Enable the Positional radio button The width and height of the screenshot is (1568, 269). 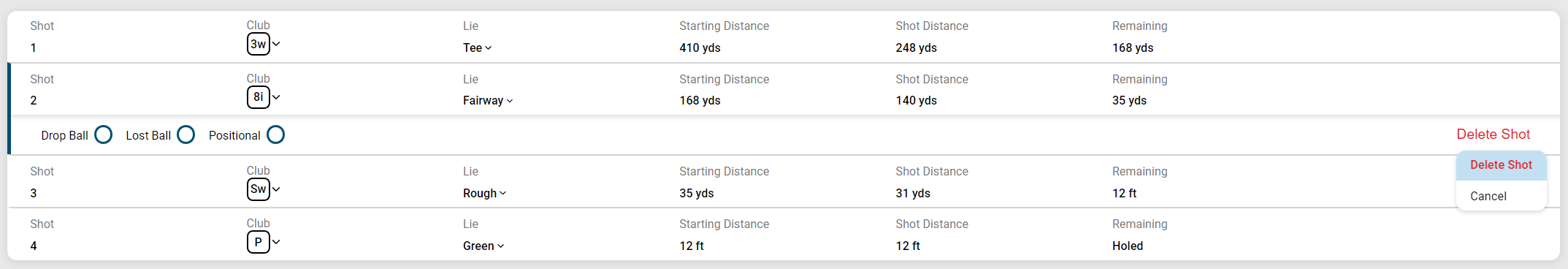[x=275, y=134]
